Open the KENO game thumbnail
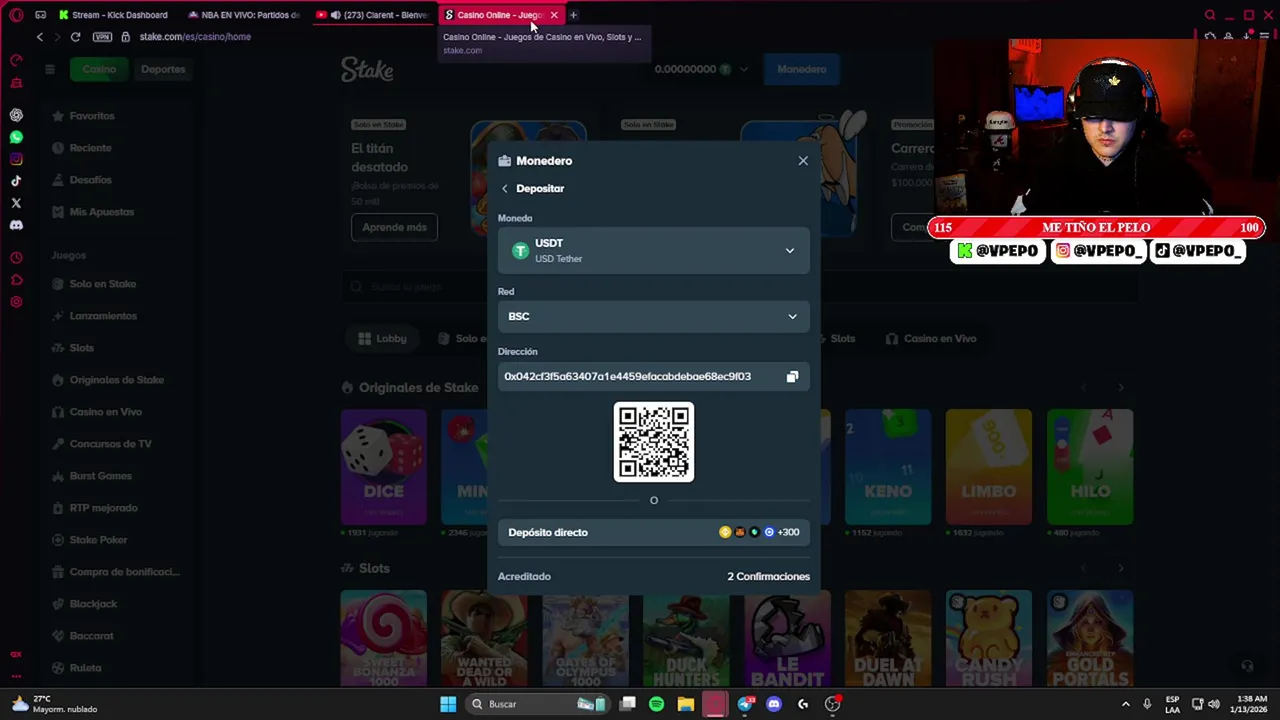The height and width of the screenshot is (720, 1280). tap(888, 466)
